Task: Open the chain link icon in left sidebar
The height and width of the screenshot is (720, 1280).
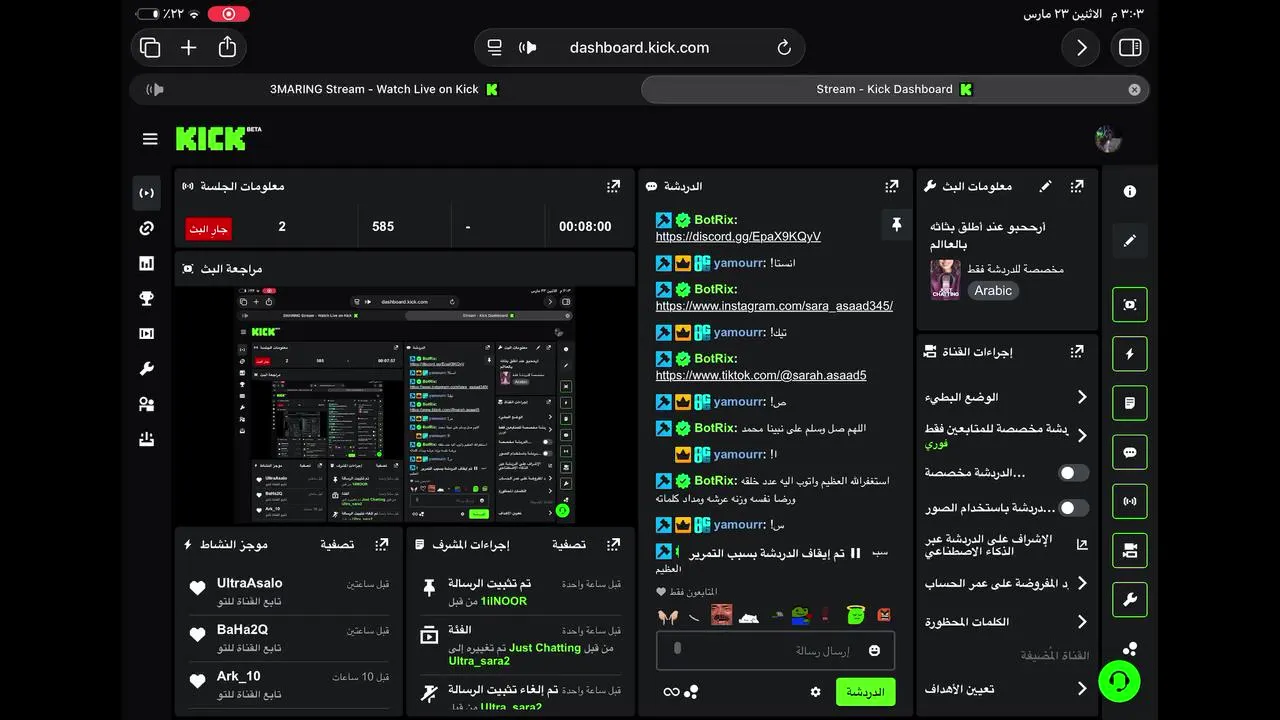Action: (x=147, y=228)
